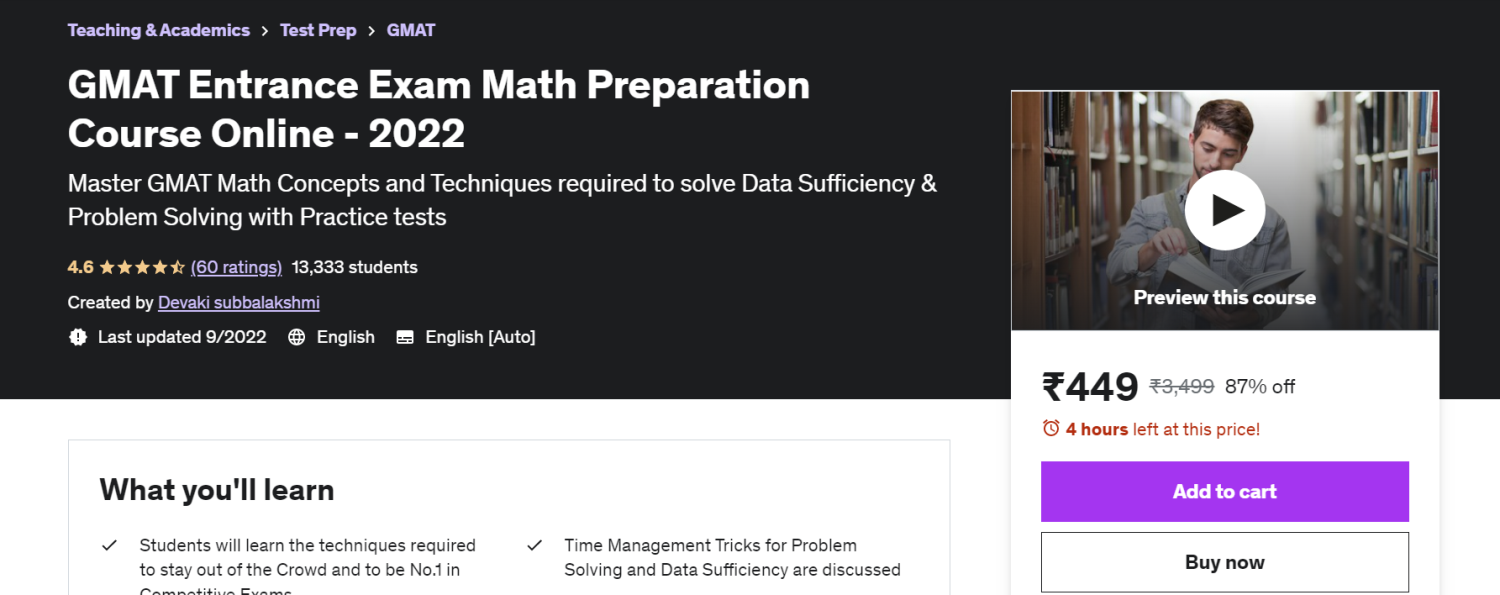
Task: Click the ₹449 course price
Action: point(1090,386)
